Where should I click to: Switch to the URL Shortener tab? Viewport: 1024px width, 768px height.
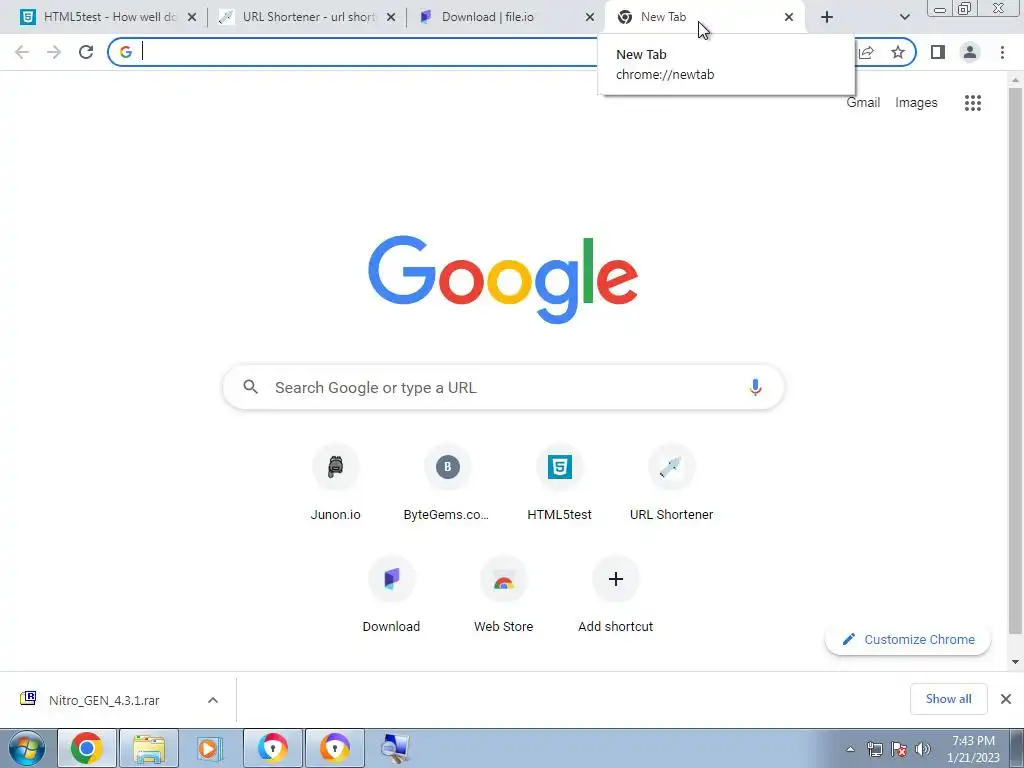pos(308,17)
